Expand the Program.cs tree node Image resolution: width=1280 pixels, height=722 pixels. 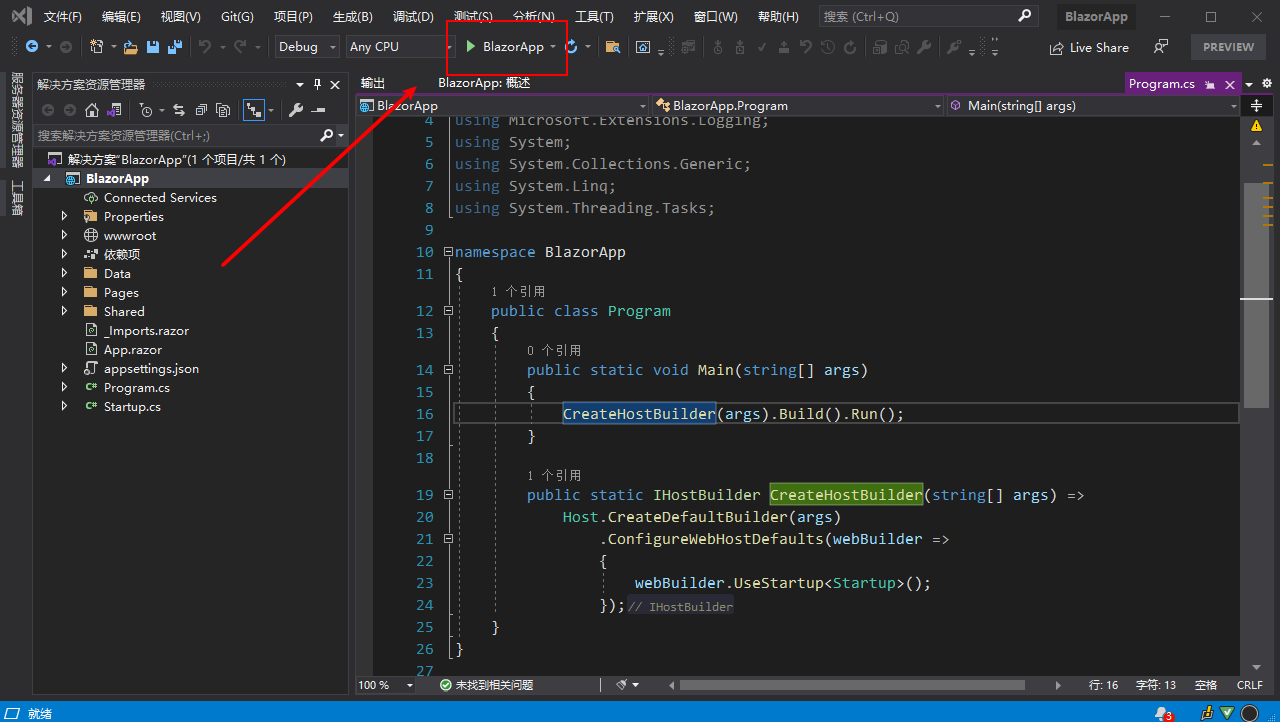pos(65,387)
